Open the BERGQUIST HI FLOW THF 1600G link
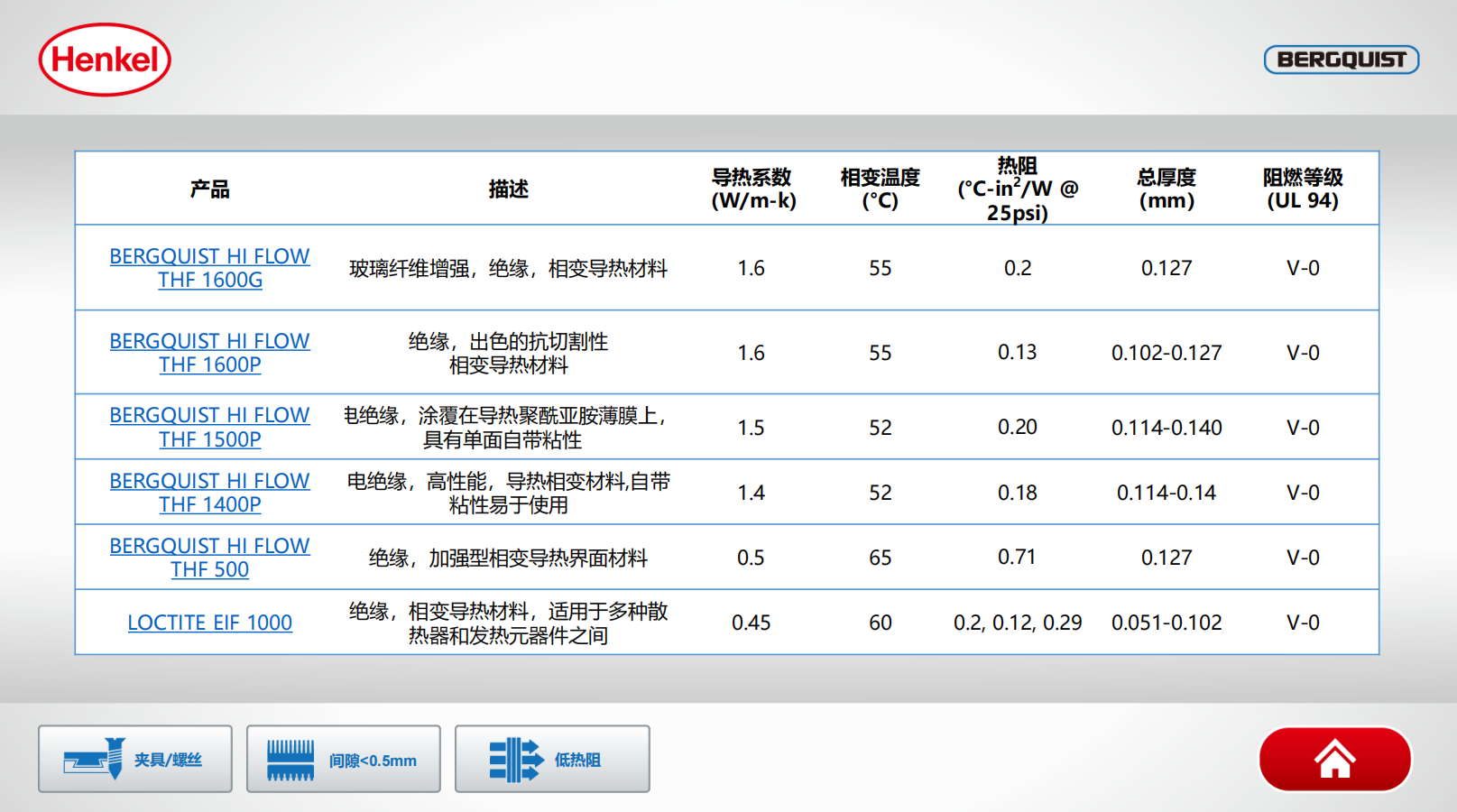This screenshot has width=1457, height=812. (x=209, y=268)
